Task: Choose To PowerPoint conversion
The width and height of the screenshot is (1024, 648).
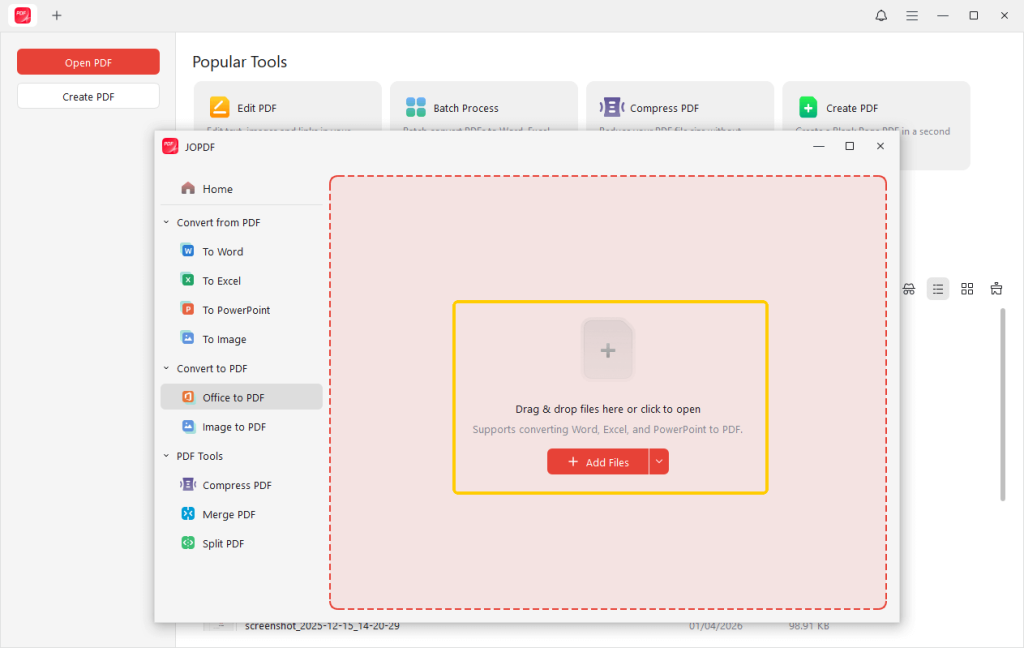Action: tap(235, 310)
